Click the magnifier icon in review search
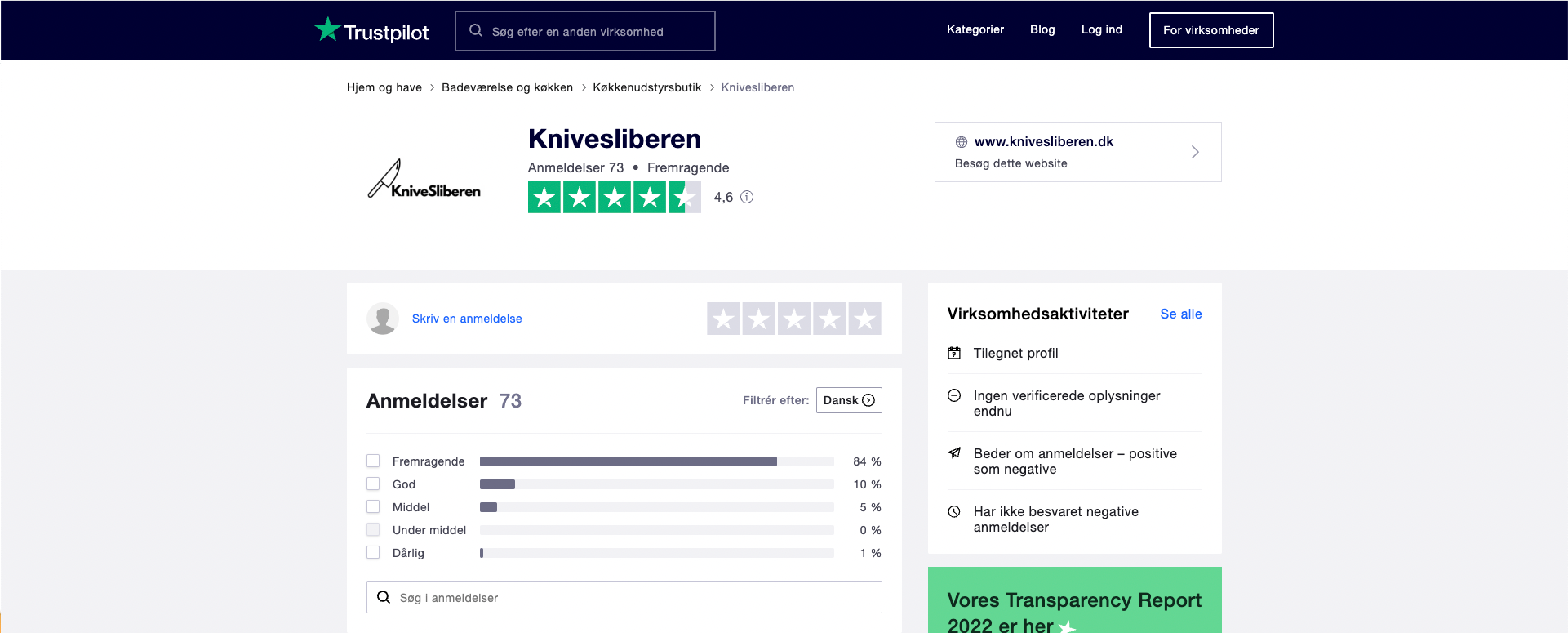Image resolution: width=1568 pixels, height=633 pixels. tap(384, 597)
